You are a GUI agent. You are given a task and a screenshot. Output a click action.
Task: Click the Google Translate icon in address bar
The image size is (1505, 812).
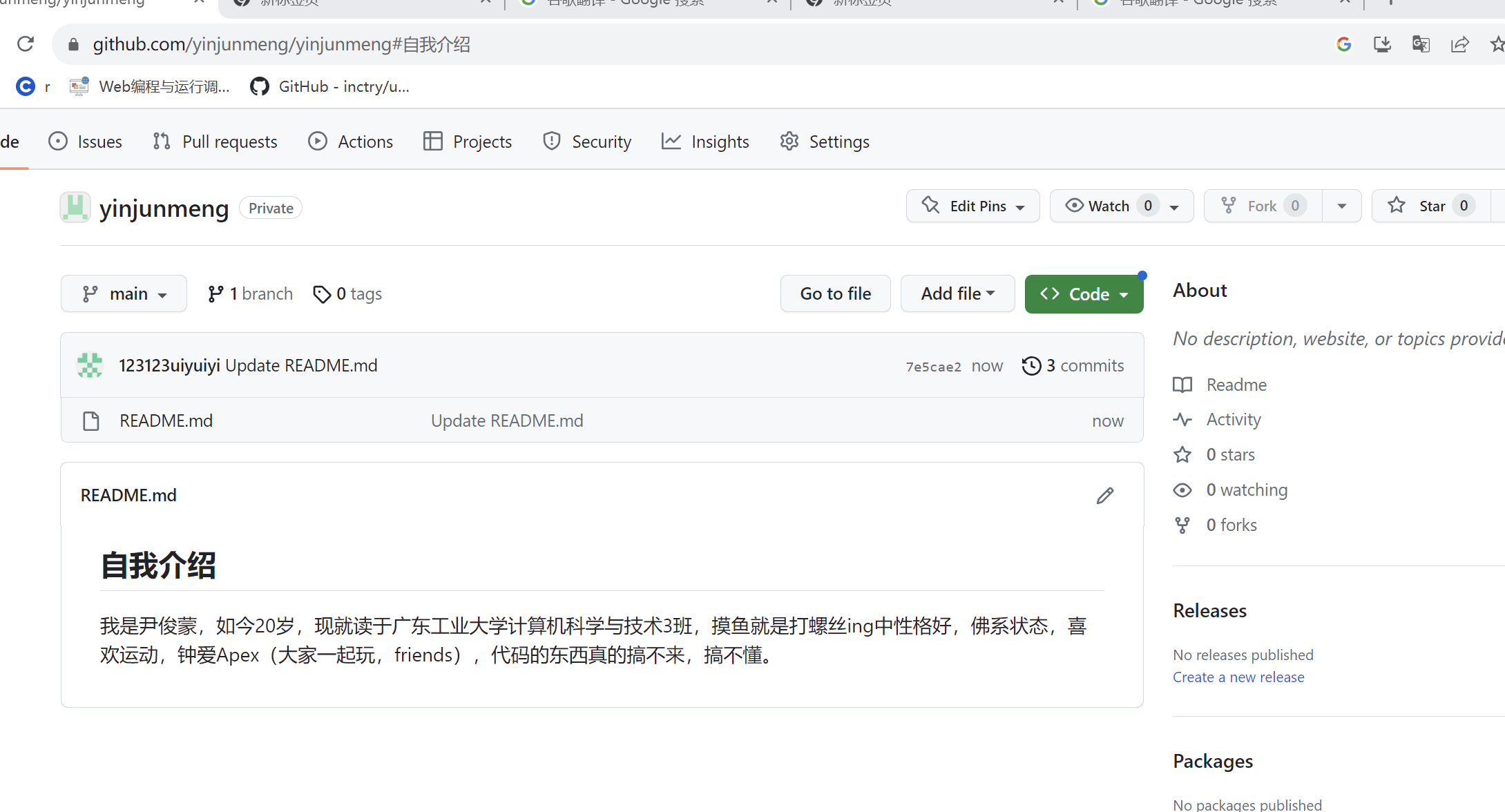coord(1421,44)
